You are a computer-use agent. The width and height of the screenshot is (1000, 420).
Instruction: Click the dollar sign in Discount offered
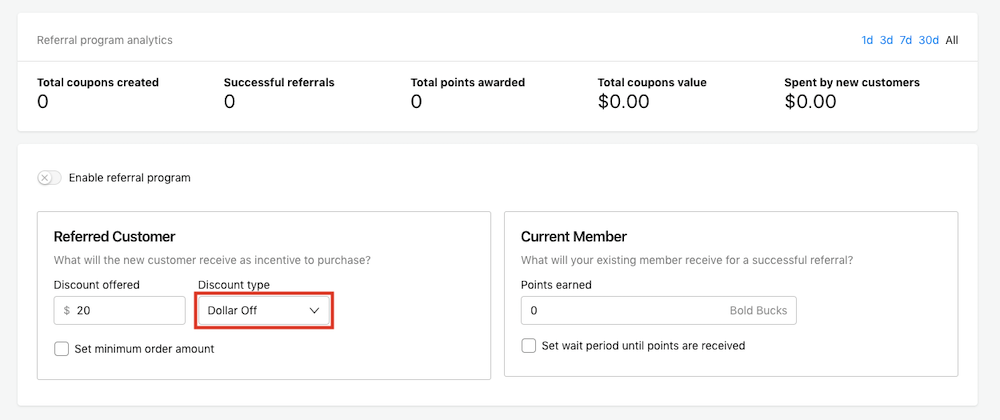[67, 311]
